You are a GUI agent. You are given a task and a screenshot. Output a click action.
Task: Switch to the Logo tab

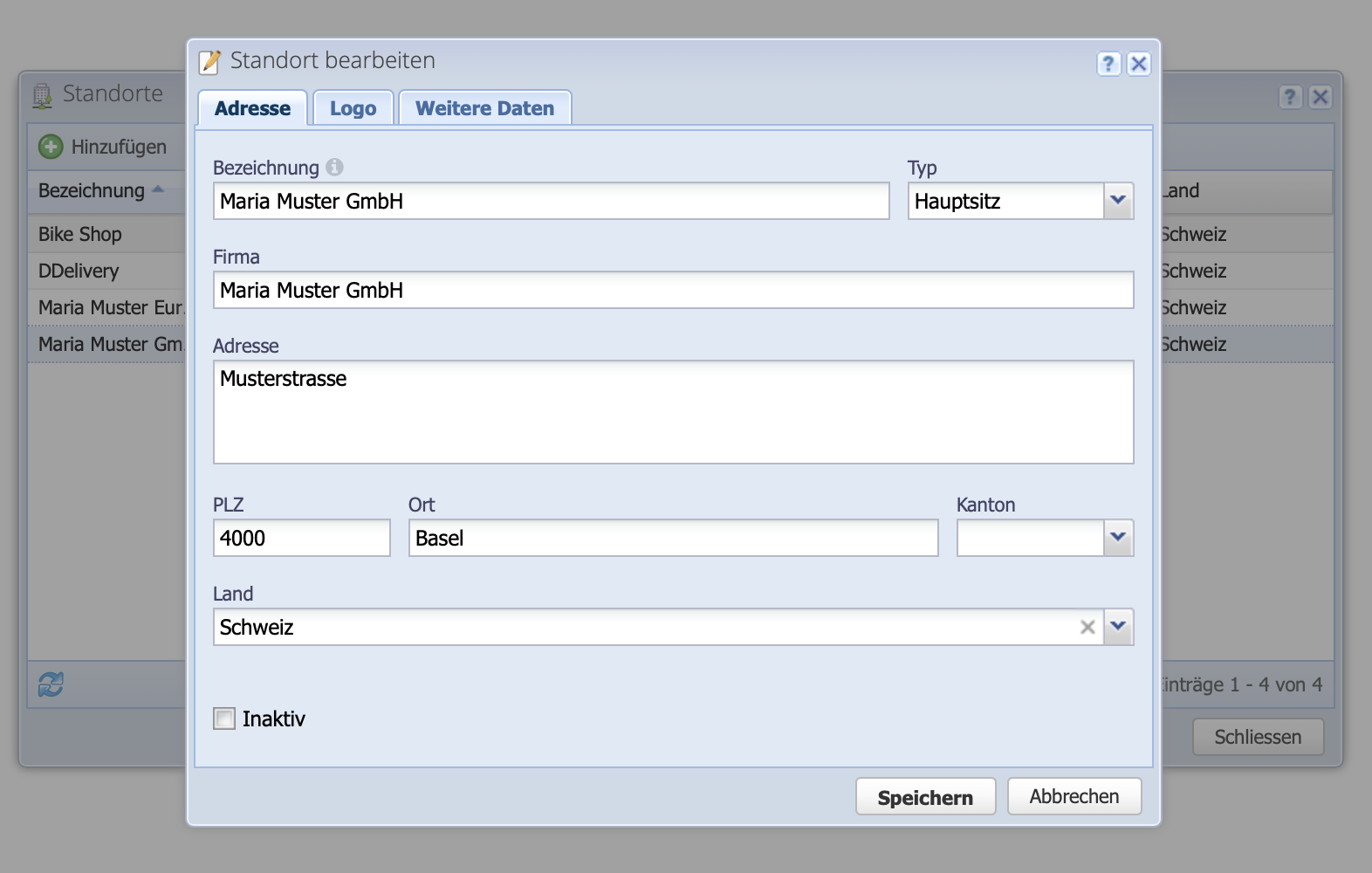(353, 108)
